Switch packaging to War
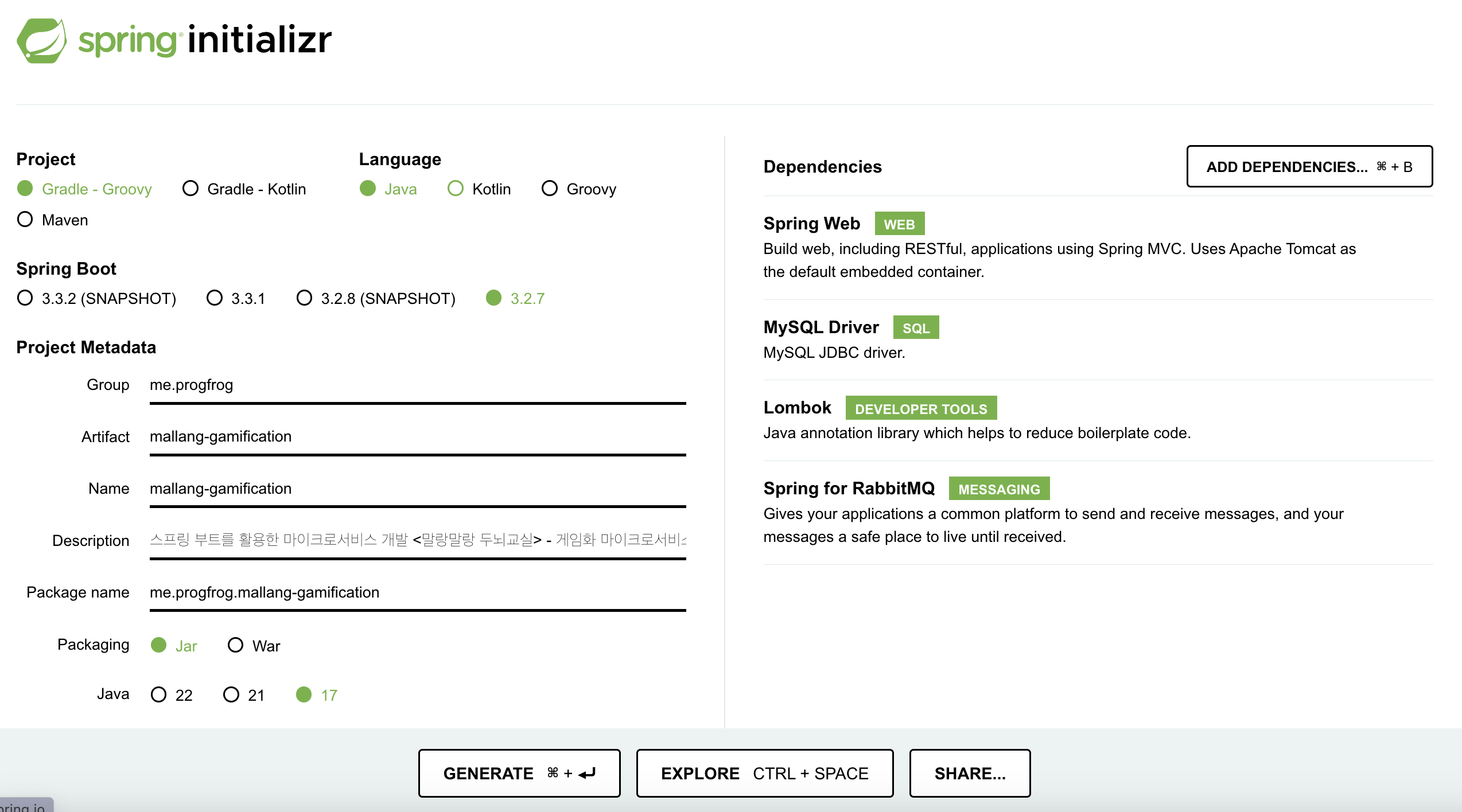Viewport: 1462px width, 812px height. tap(235, 646)
